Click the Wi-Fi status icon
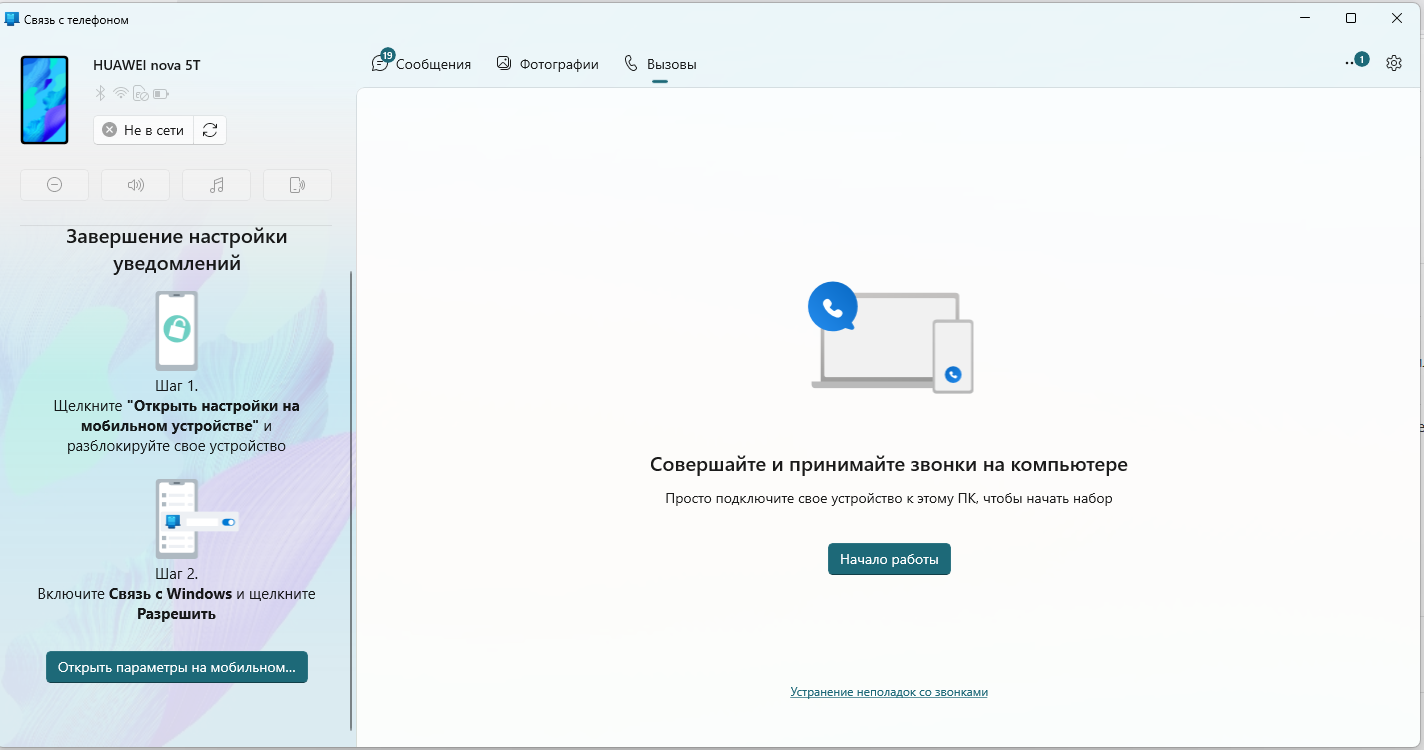Image resolution: width=1424 pixels, height=750 pixels. pyautogui.click(x=121, y=94)
